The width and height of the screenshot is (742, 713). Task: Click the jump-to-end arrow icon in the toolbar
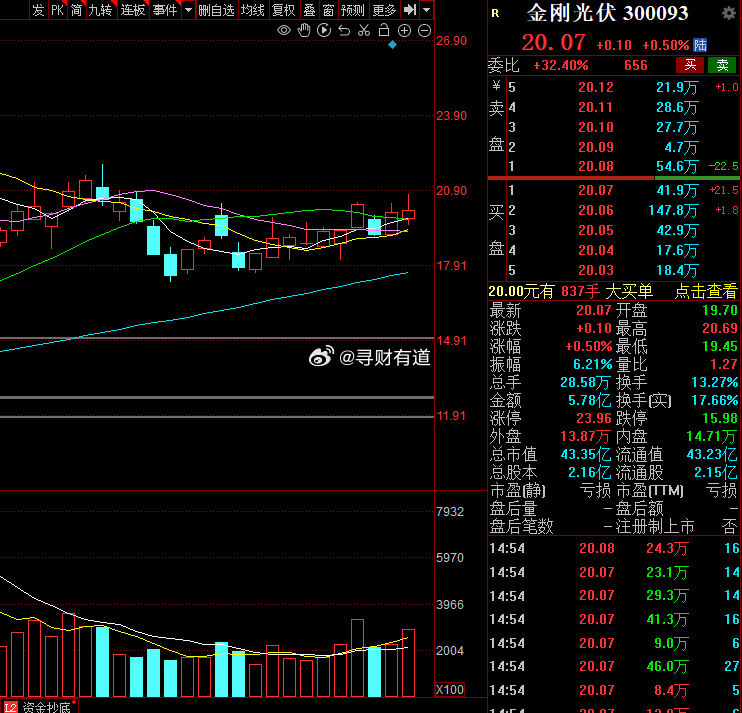pos(410,10)
